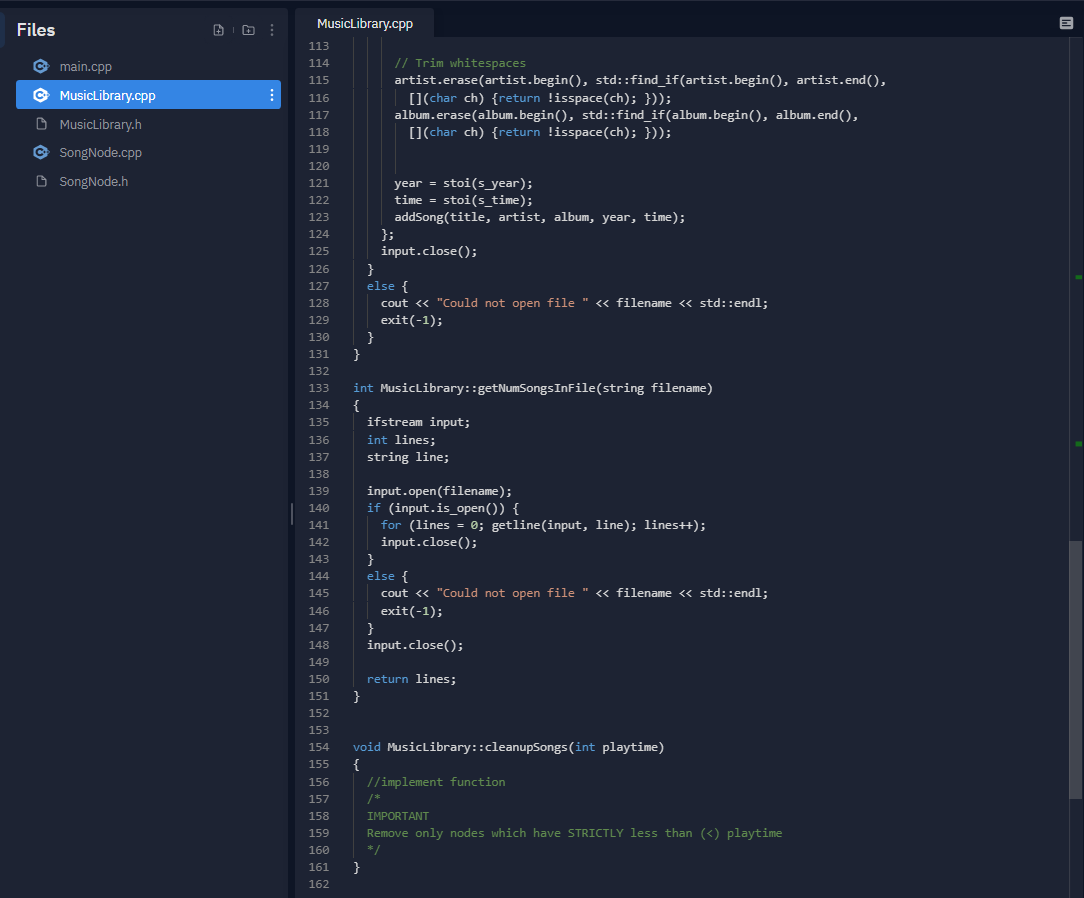Click the for loop with getline on line 141

543,525
